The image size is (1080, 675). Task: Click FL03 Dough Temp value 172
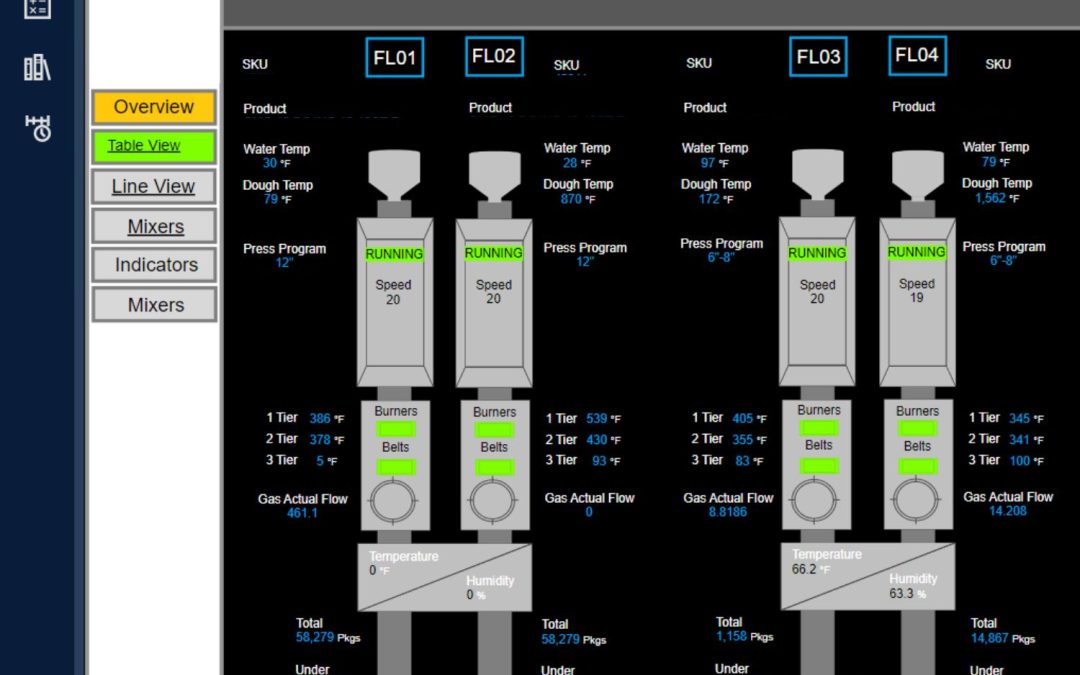709,199
